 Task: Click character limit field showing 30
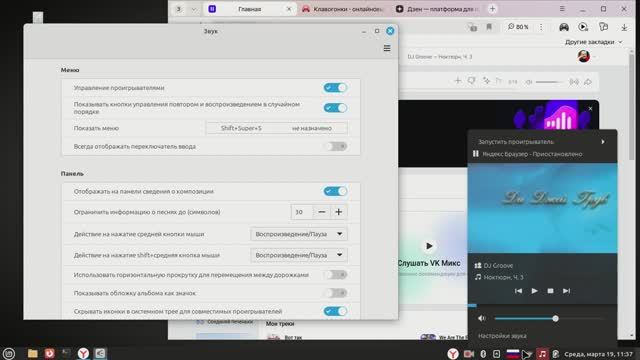tap(302, 212)
